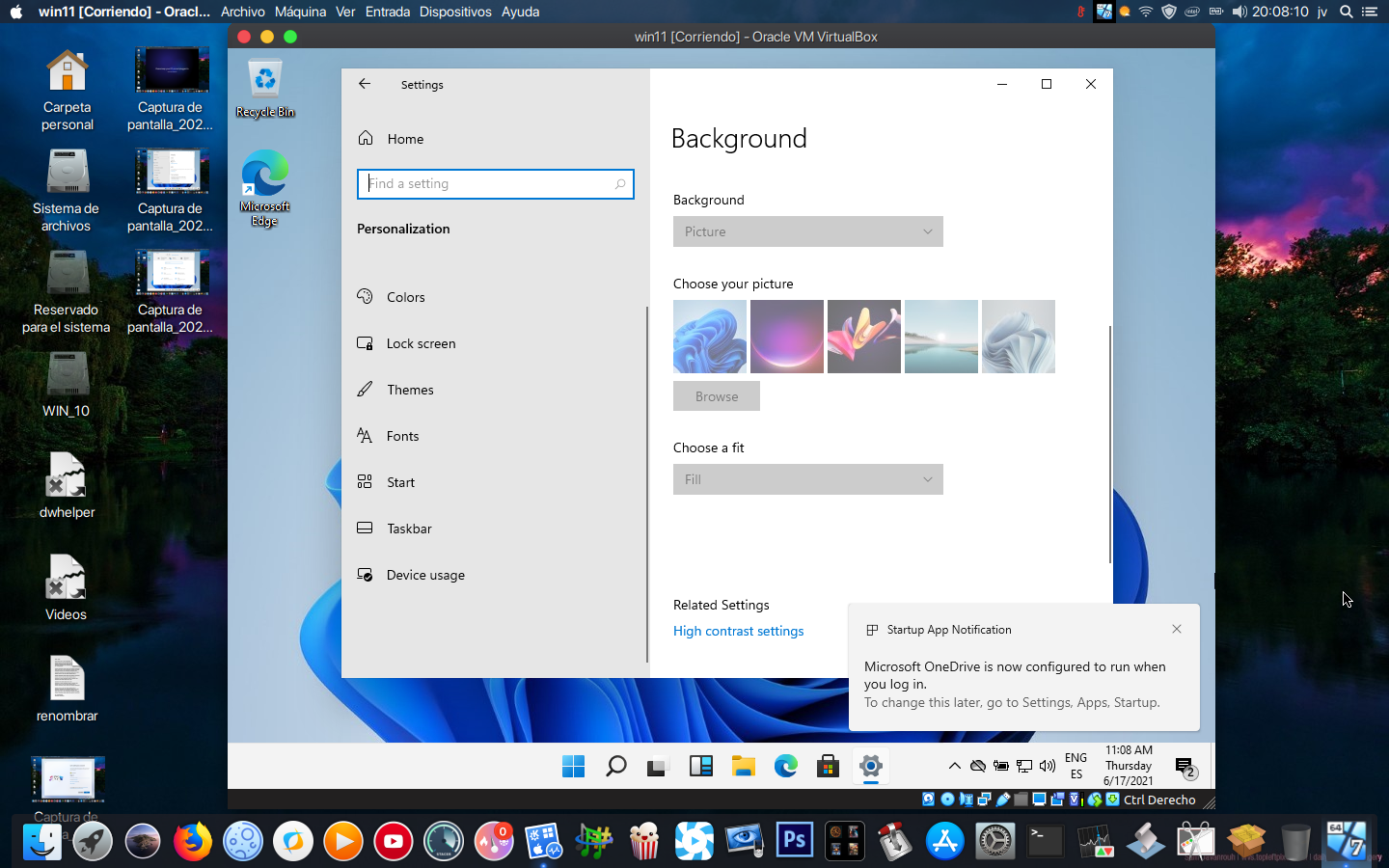Open Task View on Windows taskbar
This screenshot has height=868, width=1389.
click(658, 767)
